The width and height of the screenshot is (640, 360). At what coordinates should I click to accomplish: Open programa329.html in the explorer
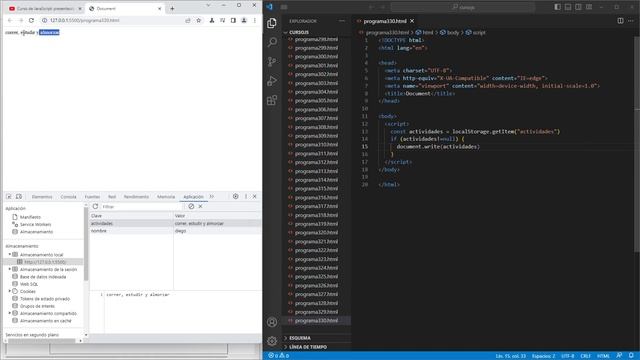pos(316,312)
